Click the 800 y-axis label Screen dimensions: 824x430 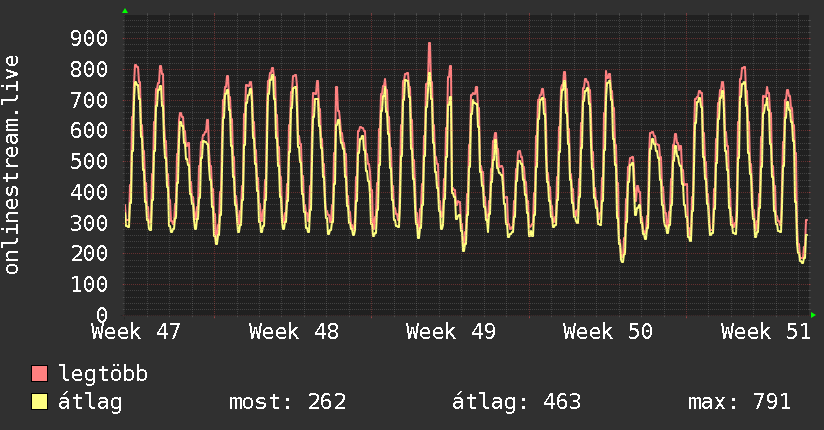[x=89, y=69]
